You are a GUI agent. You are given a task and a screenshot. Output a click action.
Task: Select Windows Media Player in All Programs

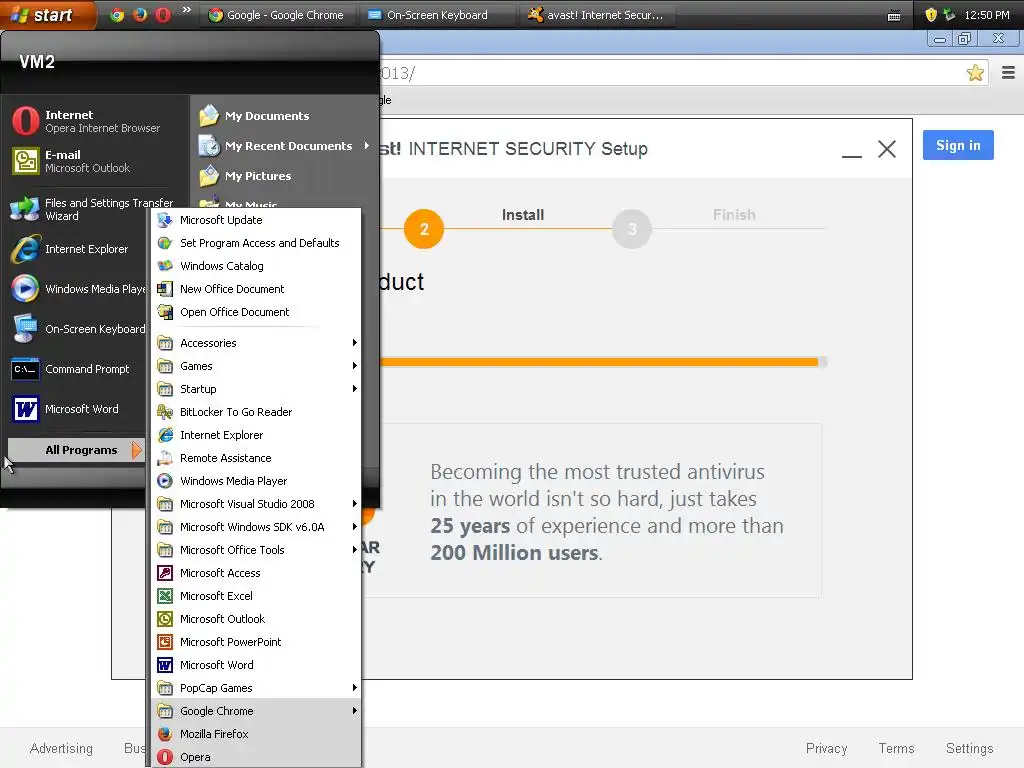click(x=257, y=481)
